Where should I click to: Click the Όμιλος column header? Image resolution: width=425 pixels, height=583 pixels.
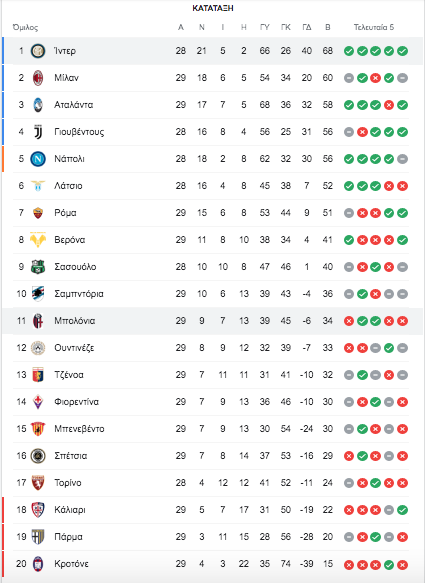click(x=25, y=28)
